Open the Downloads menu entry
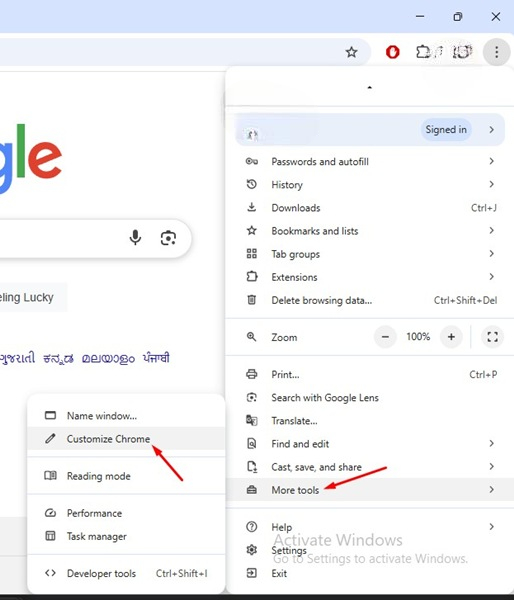 (x=370, y=207)
